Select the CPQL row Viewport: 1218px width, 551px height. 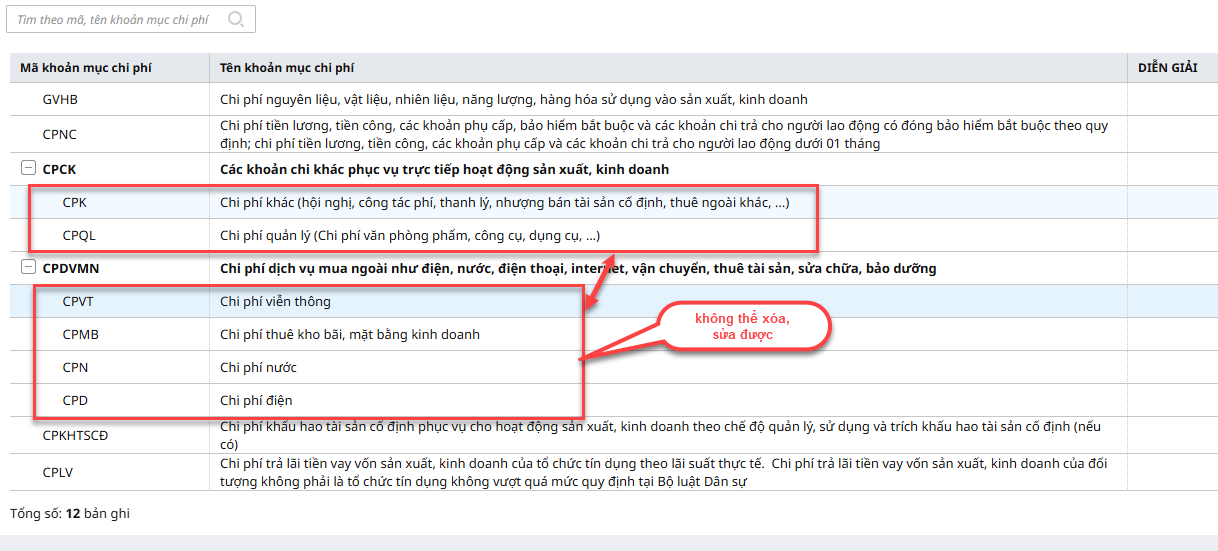pos(79,236)
